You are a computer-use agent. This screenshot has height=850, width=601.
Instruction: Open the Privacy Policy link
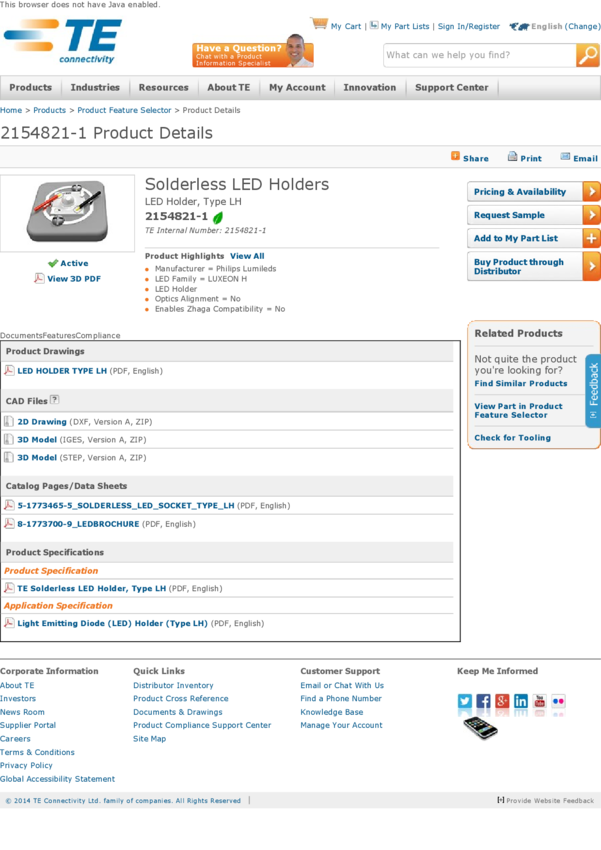pyautogui.click(x=26, y=765)
